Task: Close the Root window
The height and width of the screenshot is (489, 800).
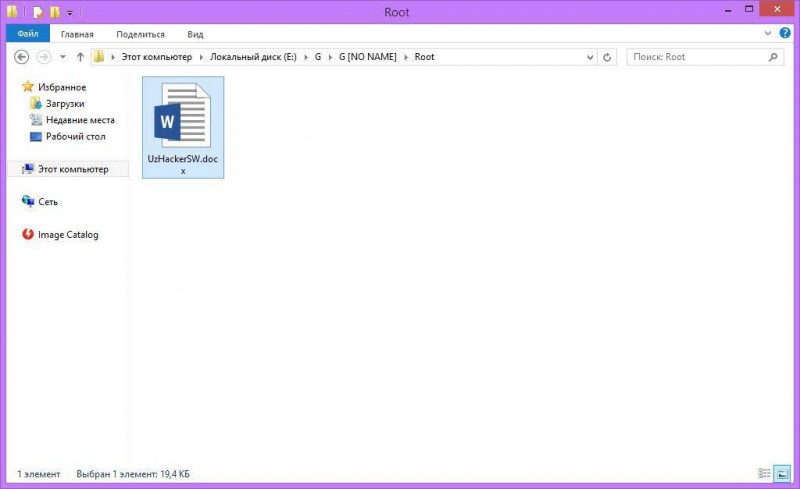Action: [778, 9]
